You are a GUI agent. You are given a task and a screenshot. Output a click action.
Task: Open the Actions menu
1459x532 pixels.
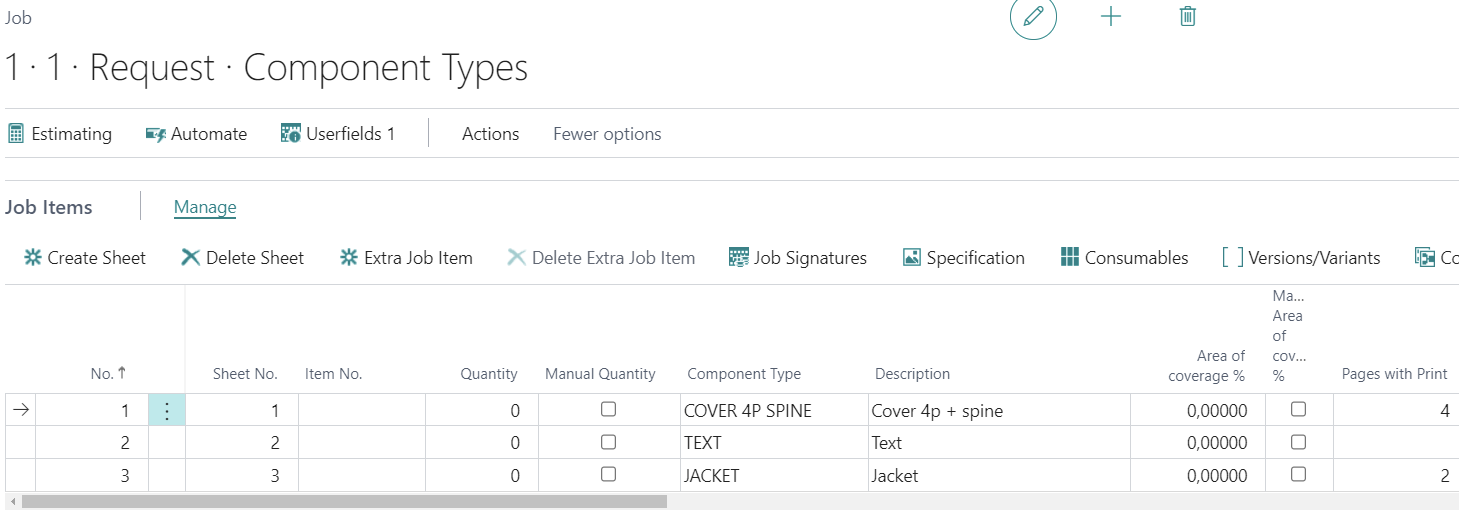(490, 134)
